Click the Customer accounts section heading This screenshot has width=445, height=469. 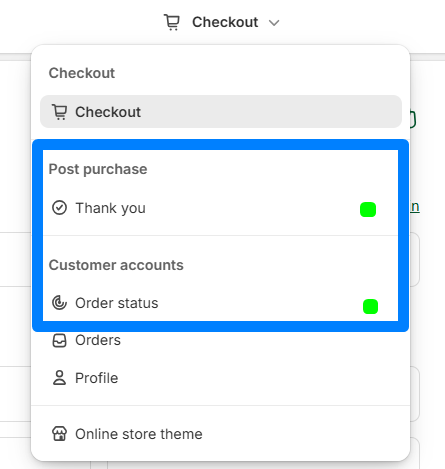(x=116, y=265)
